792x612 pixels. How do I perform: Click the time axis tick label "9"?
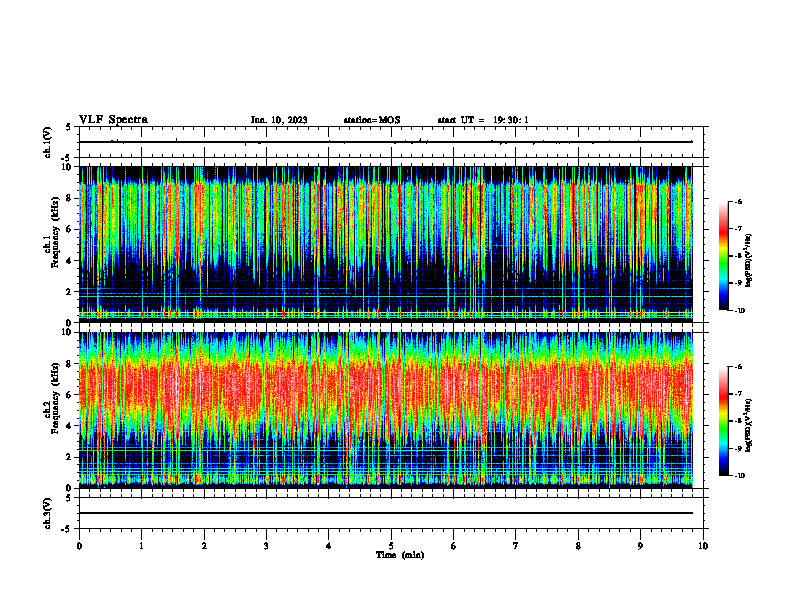point(640,546)
